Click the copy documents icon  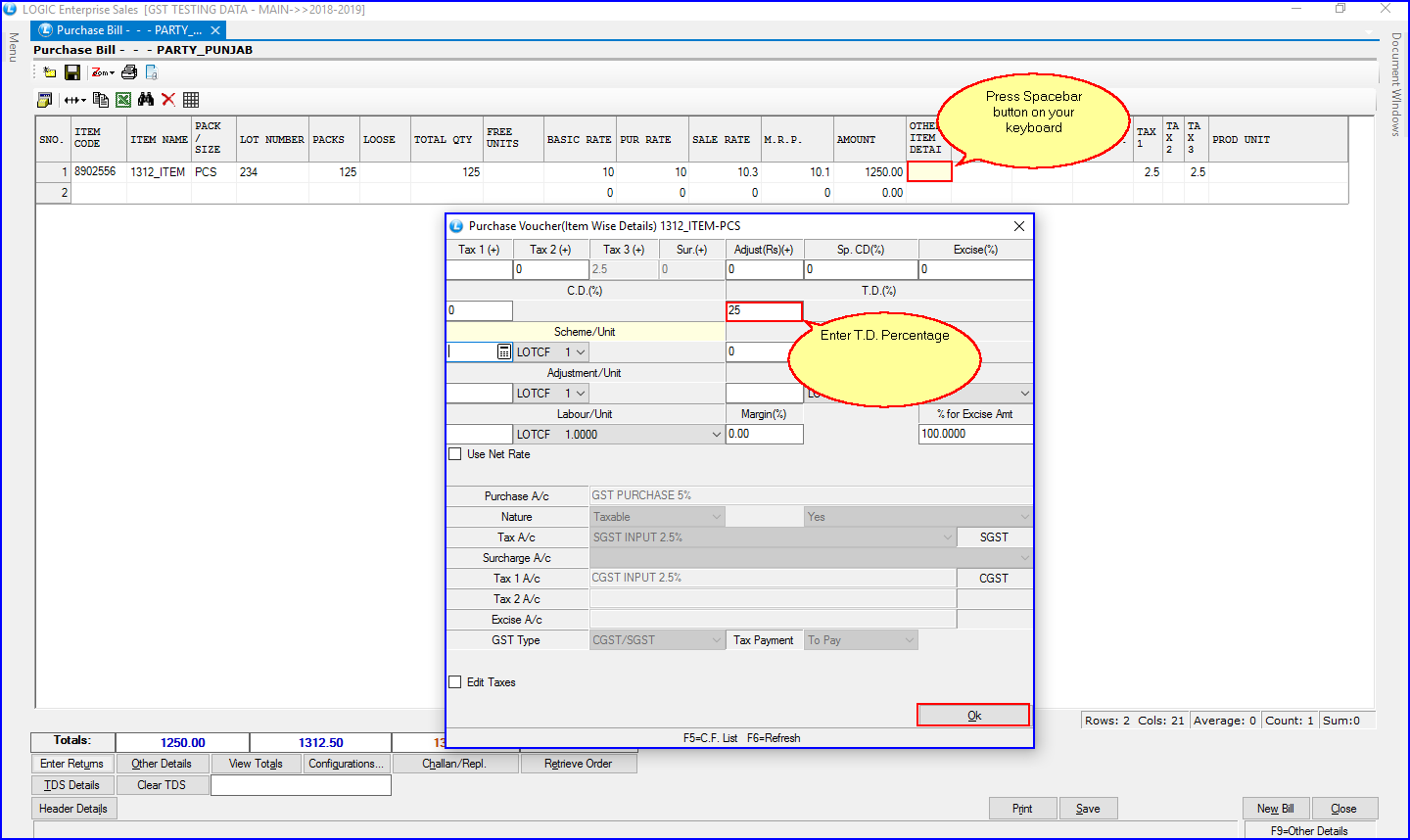(101, 100)
